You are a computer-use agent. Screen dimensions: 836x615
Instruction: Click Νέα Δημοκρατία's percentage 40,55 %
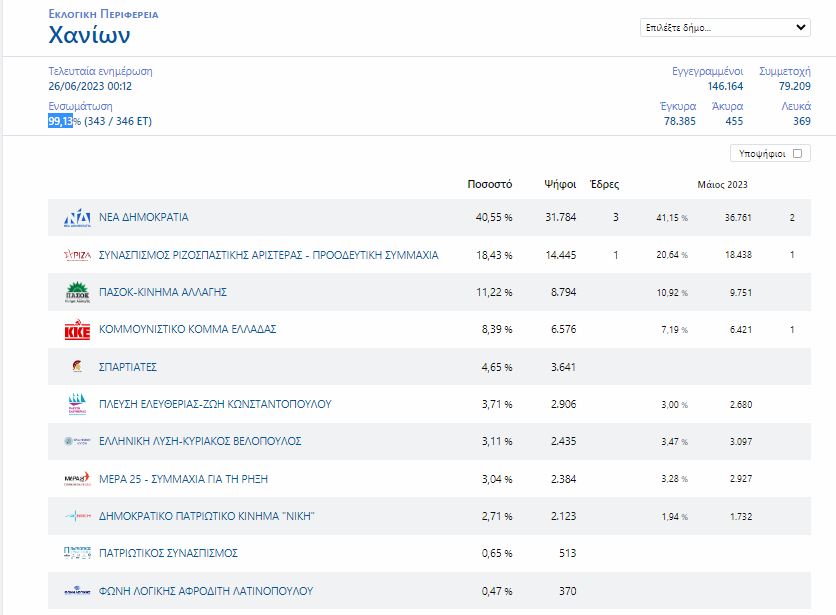(x=494, y=218)
